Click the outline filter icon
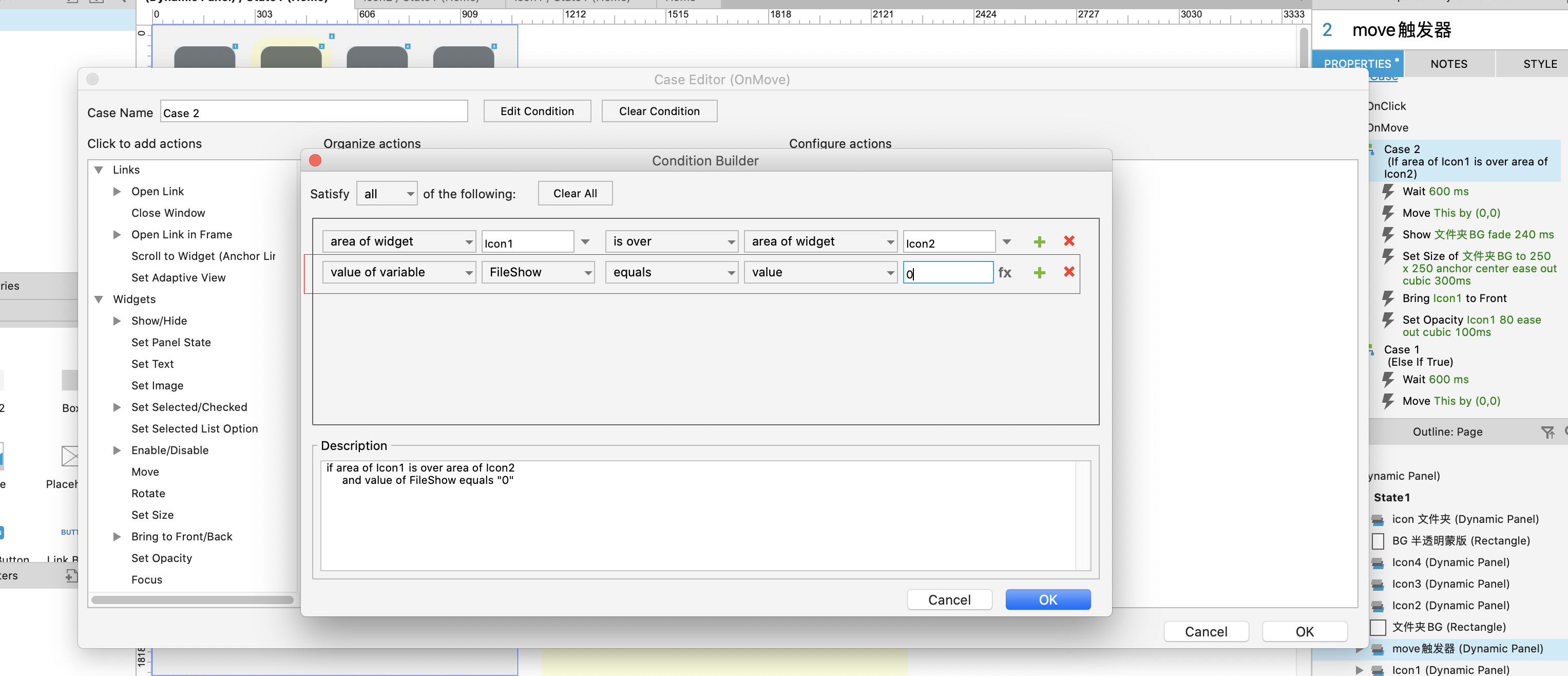This screenshot has width=1568, height=676. coord(1547,432)
